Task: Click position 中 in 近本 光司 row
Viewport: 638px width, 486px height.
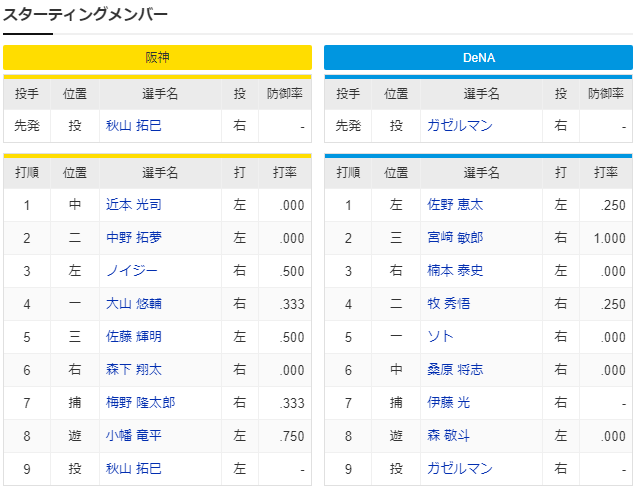Action: [x=75, y=204]
